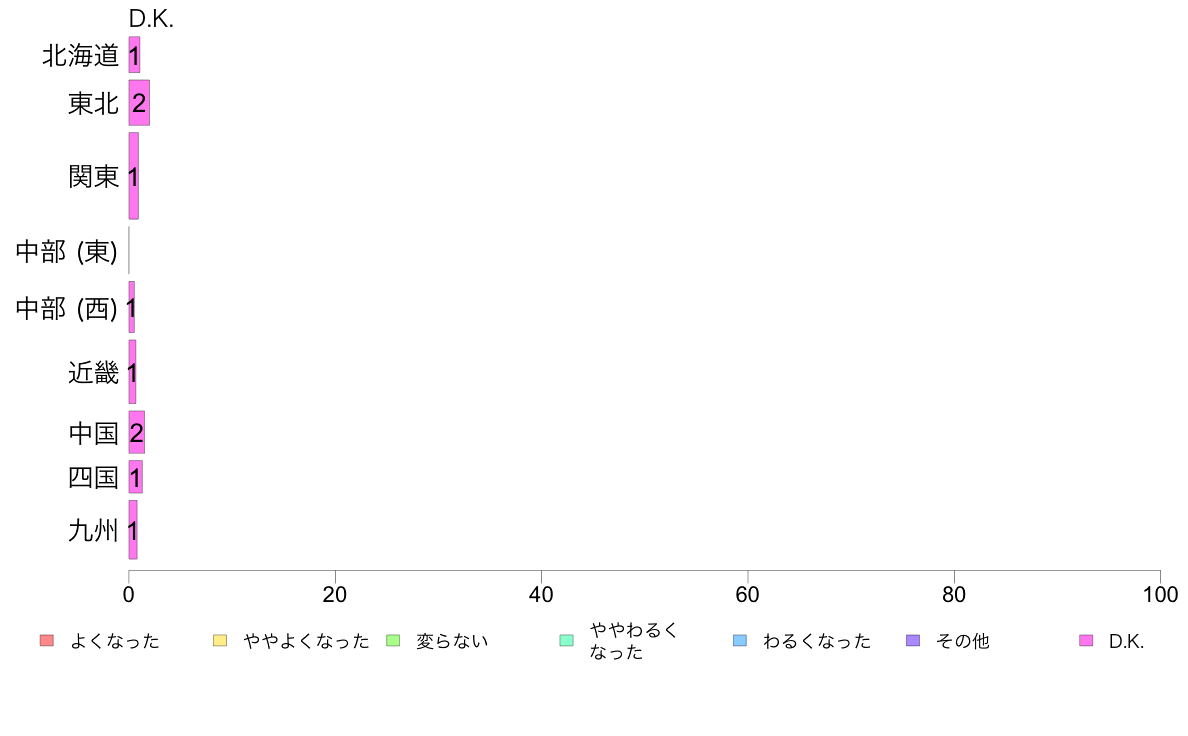This screenshot has width=1188, height=736.
Task: Click the red よくなった legend swatch
Action: click(x=47, y=640)
